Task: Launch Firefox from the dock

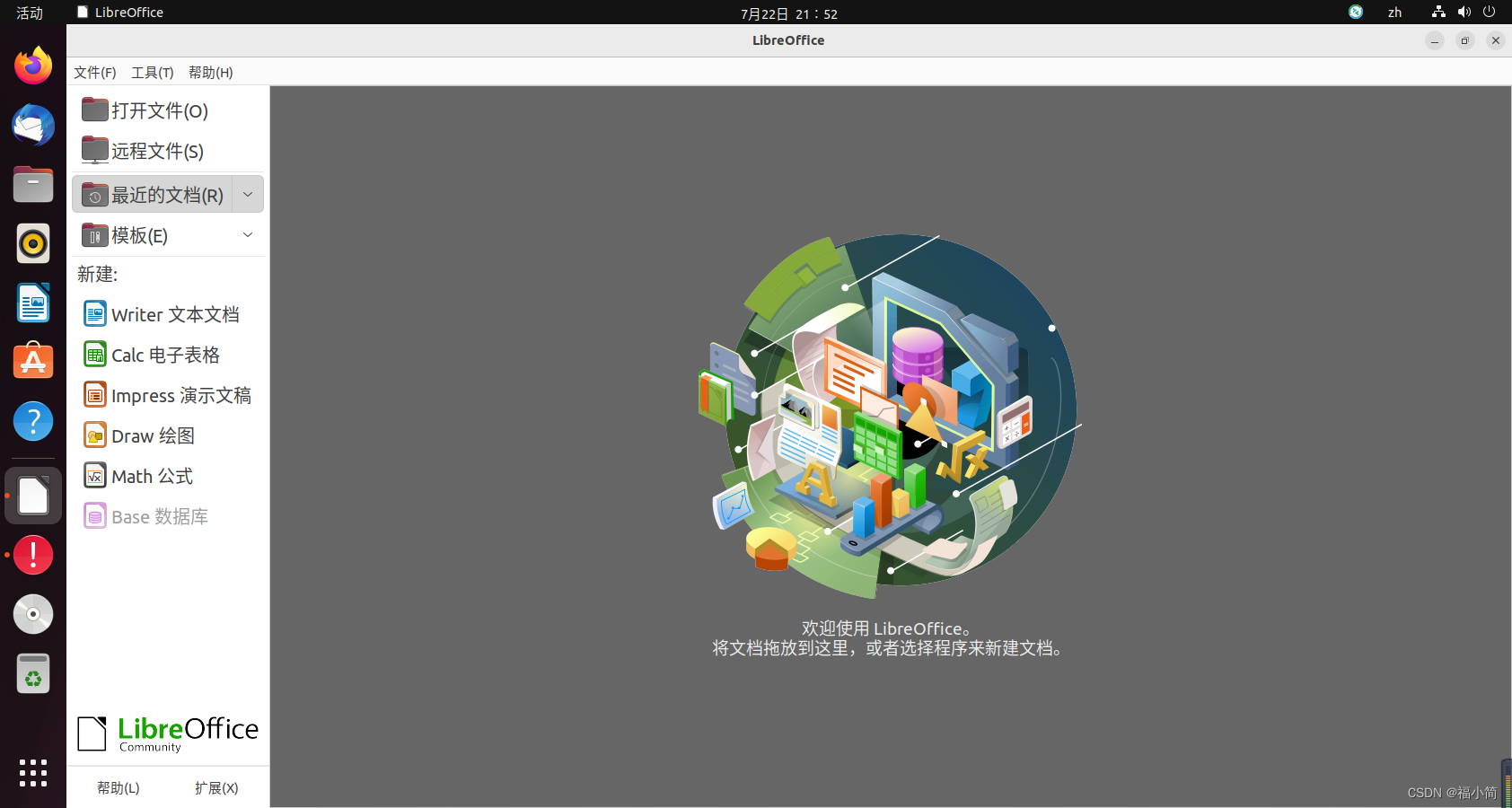Action: click(x=32, y=66)
